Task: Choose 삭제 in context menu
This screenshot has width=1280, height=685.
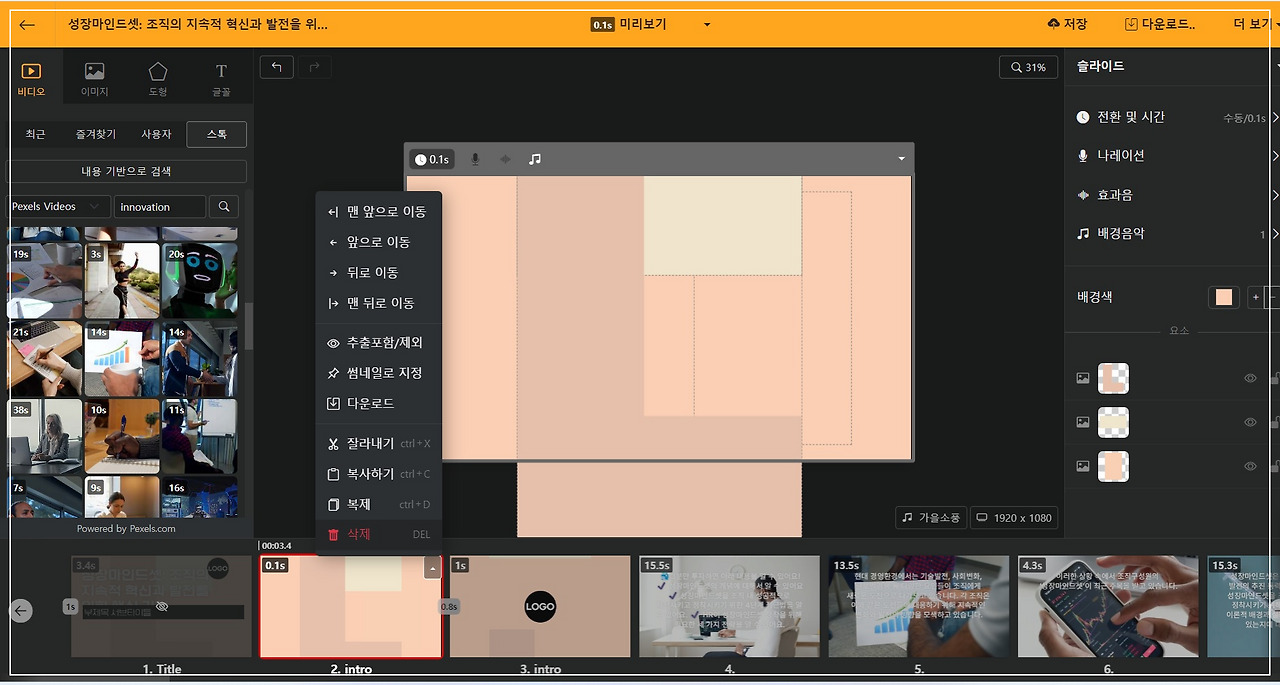Action: pos(378,534)
